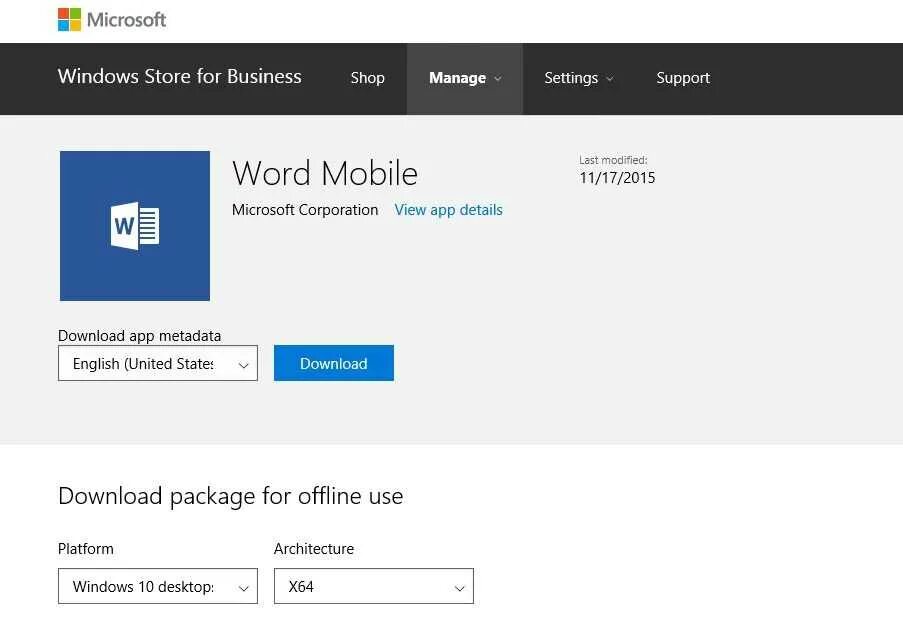Viewport: 903px width, 626px height.
Task: Click the chevron next to Settings
Action: pos(610,79)
